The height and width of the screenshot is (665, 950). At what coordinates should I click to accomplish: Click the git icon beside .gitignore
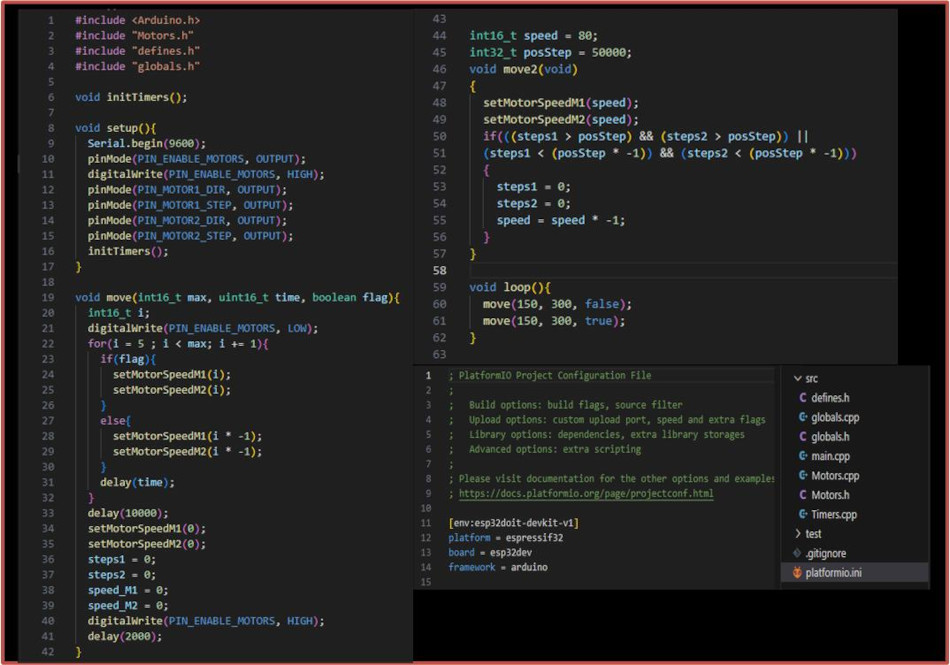click(797, 553)
